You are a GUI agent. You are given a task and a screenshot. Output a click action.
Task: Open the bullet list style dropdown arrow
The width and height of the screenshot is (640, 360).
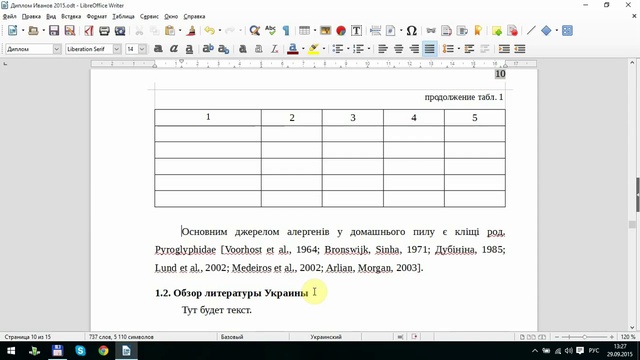348,49
